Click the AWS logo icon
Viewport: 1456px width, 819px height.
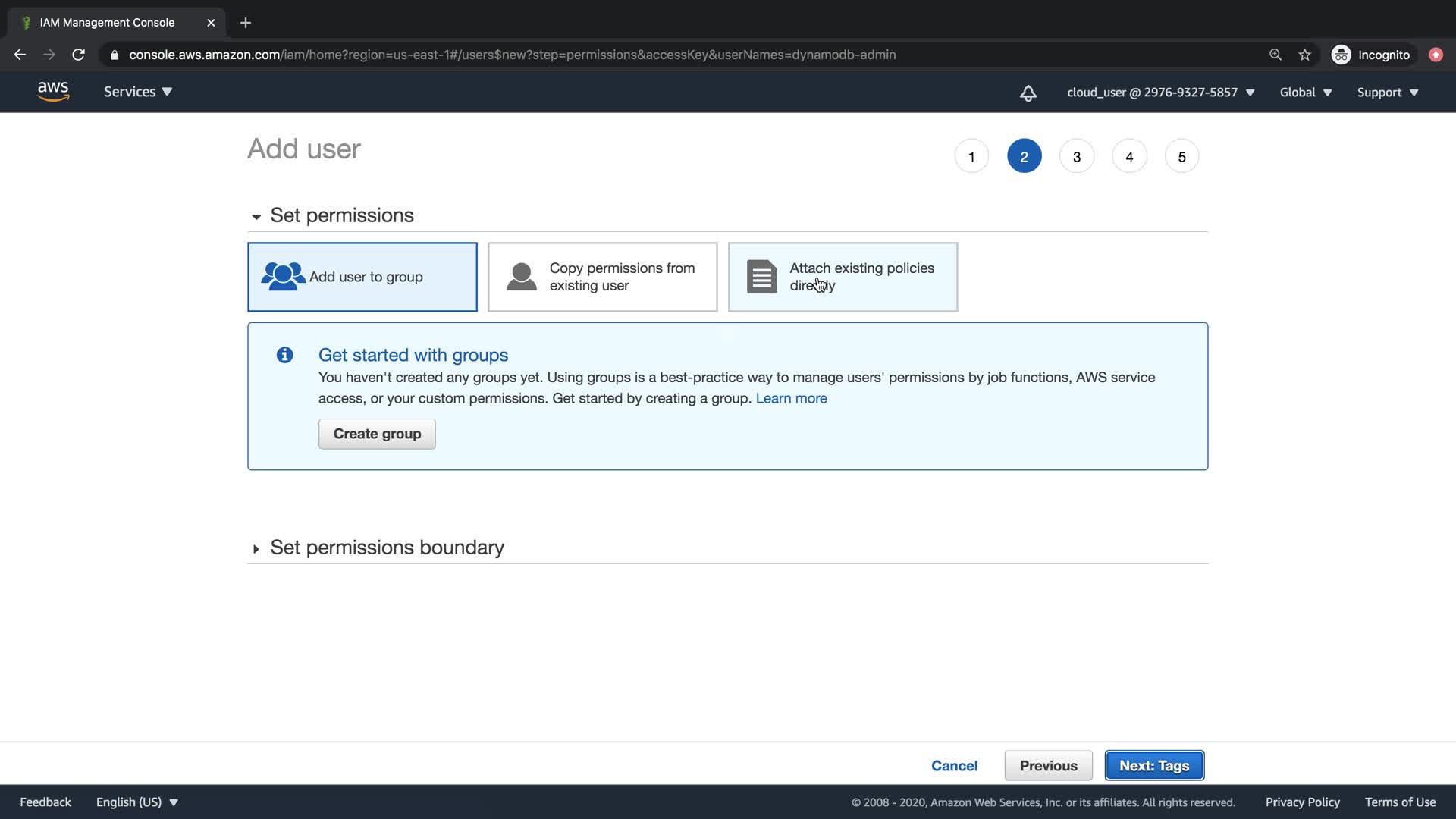tap(53, 92)
